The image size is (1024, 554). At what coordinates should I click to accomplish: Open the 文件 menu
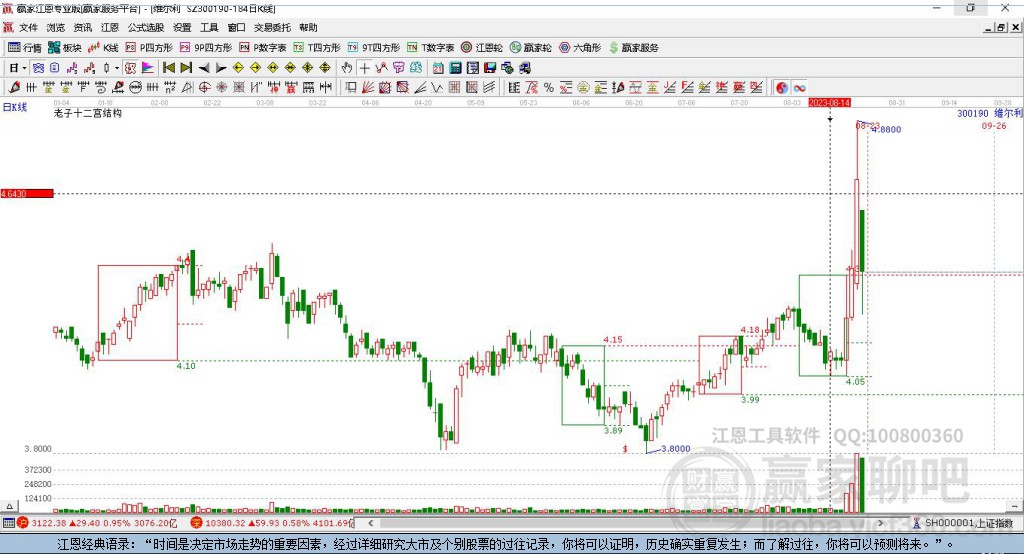pyautogui.click(x=28, y=27)
